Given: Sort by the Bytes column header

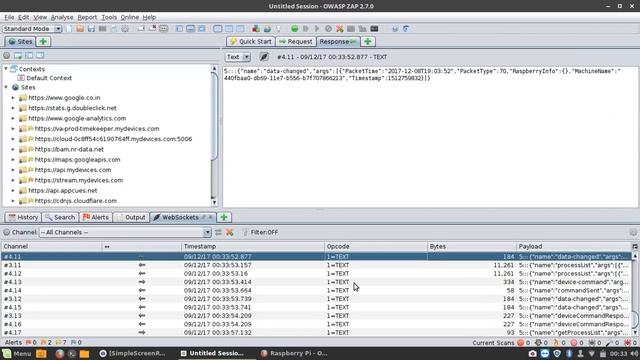Looking at the screenshot, I should pos(471,247).
